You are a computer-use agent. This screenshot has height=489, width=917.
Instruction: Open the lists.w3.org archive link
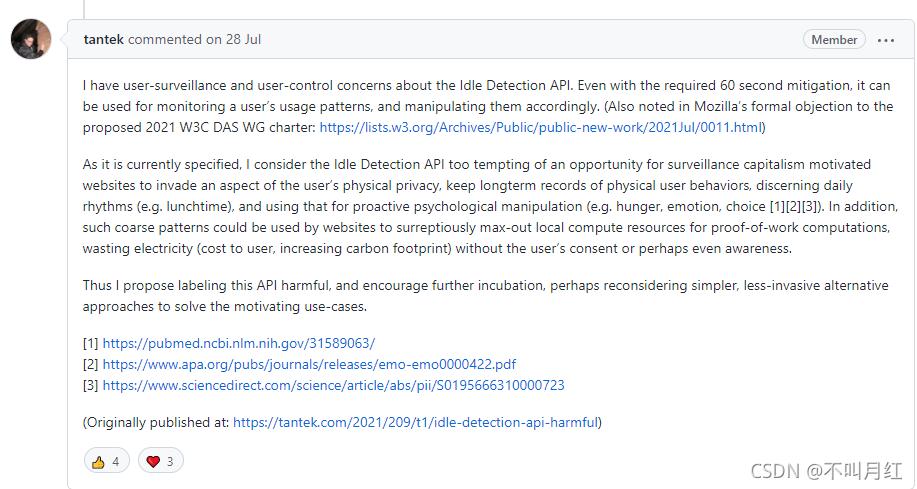click(540, 127)
